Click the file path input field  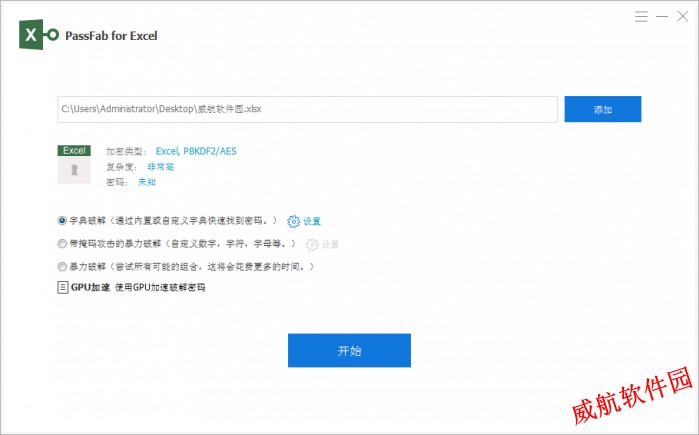coord(307,109)
